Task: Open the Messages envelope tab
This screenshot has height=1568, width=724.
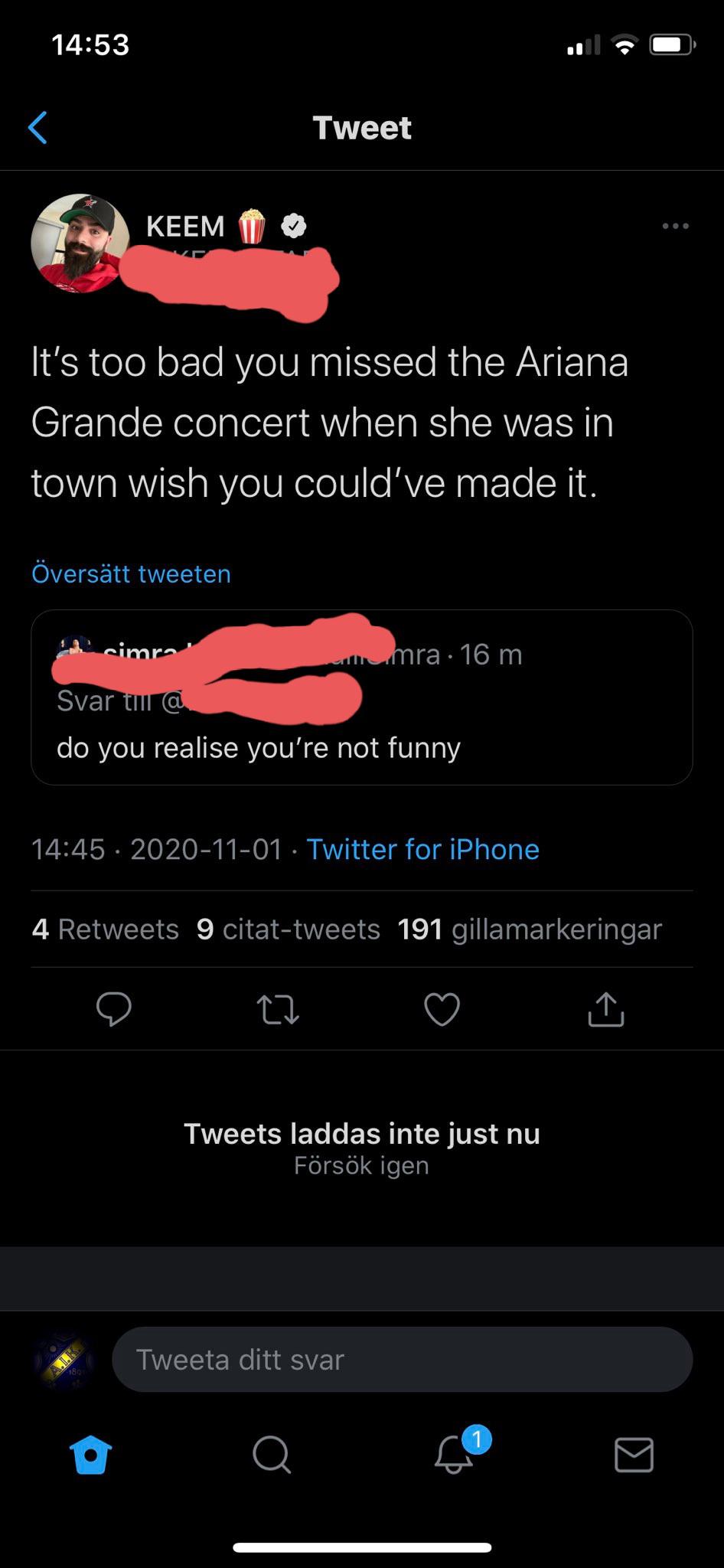Action: (634, 1454)
